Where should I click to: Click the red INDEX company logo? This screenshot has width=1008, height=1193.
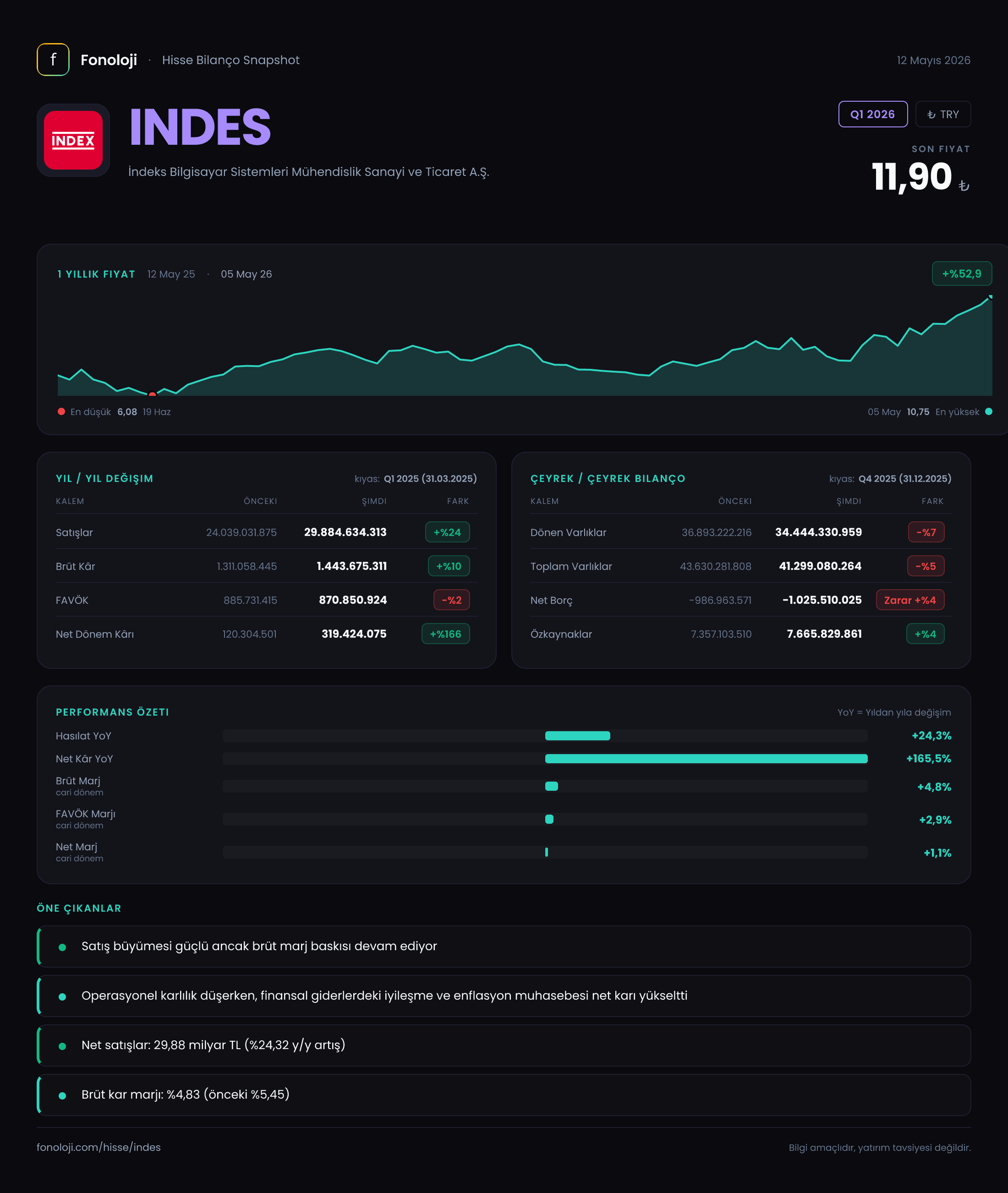[x=73, y=140]
